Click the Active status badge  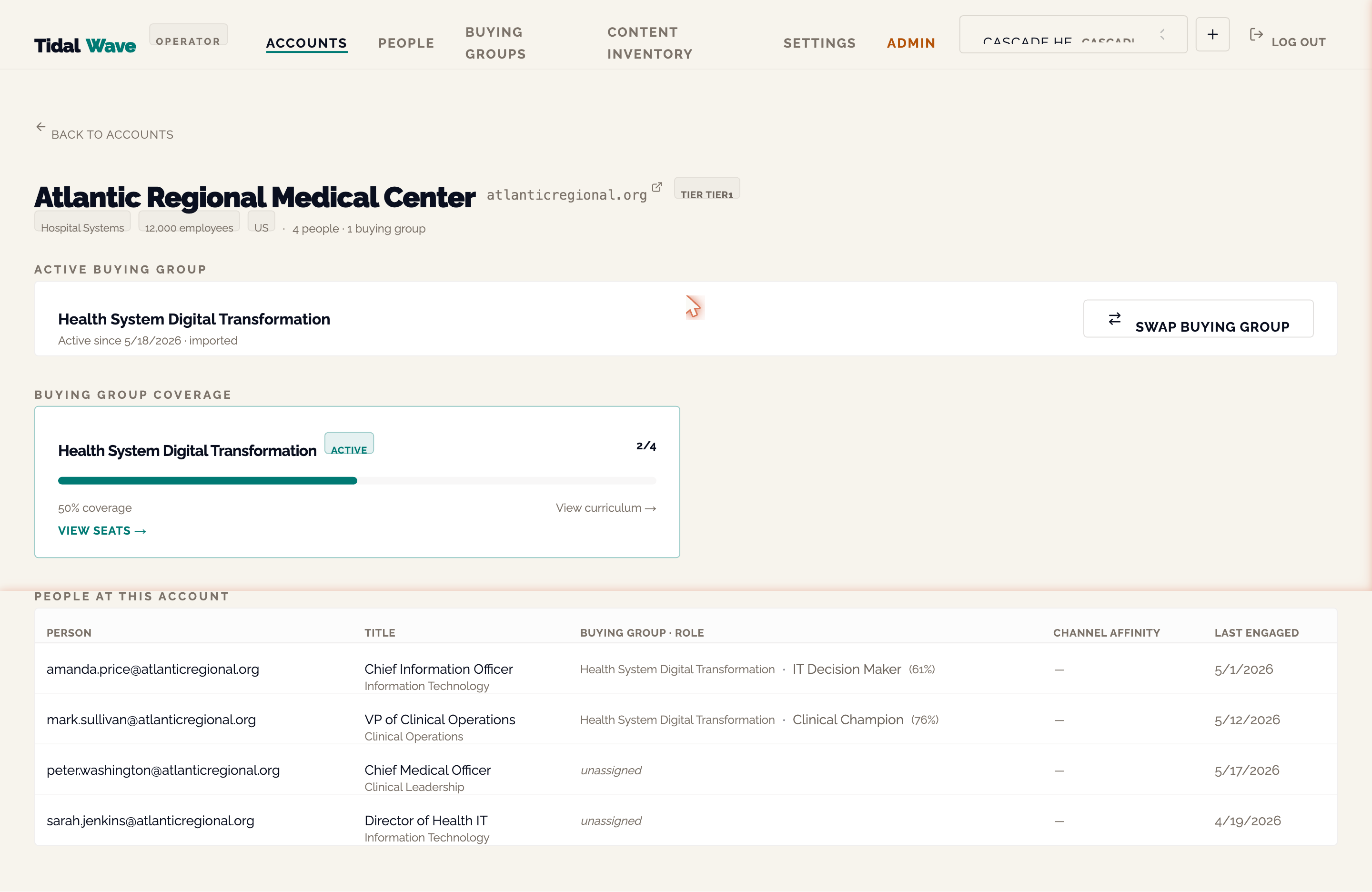349,444
